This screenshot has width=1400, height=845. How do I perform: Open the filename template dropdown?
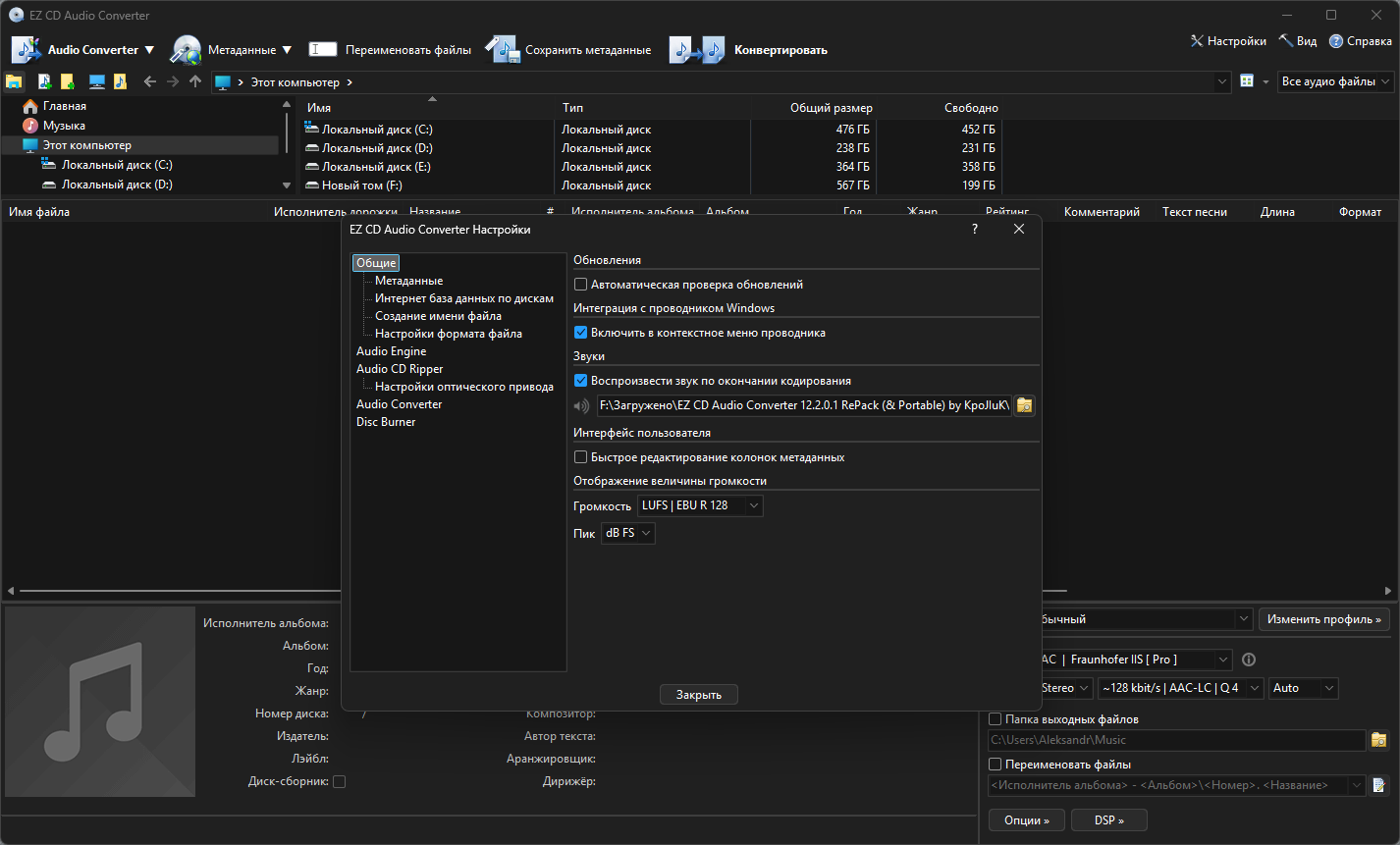(x=1358, y=785)
